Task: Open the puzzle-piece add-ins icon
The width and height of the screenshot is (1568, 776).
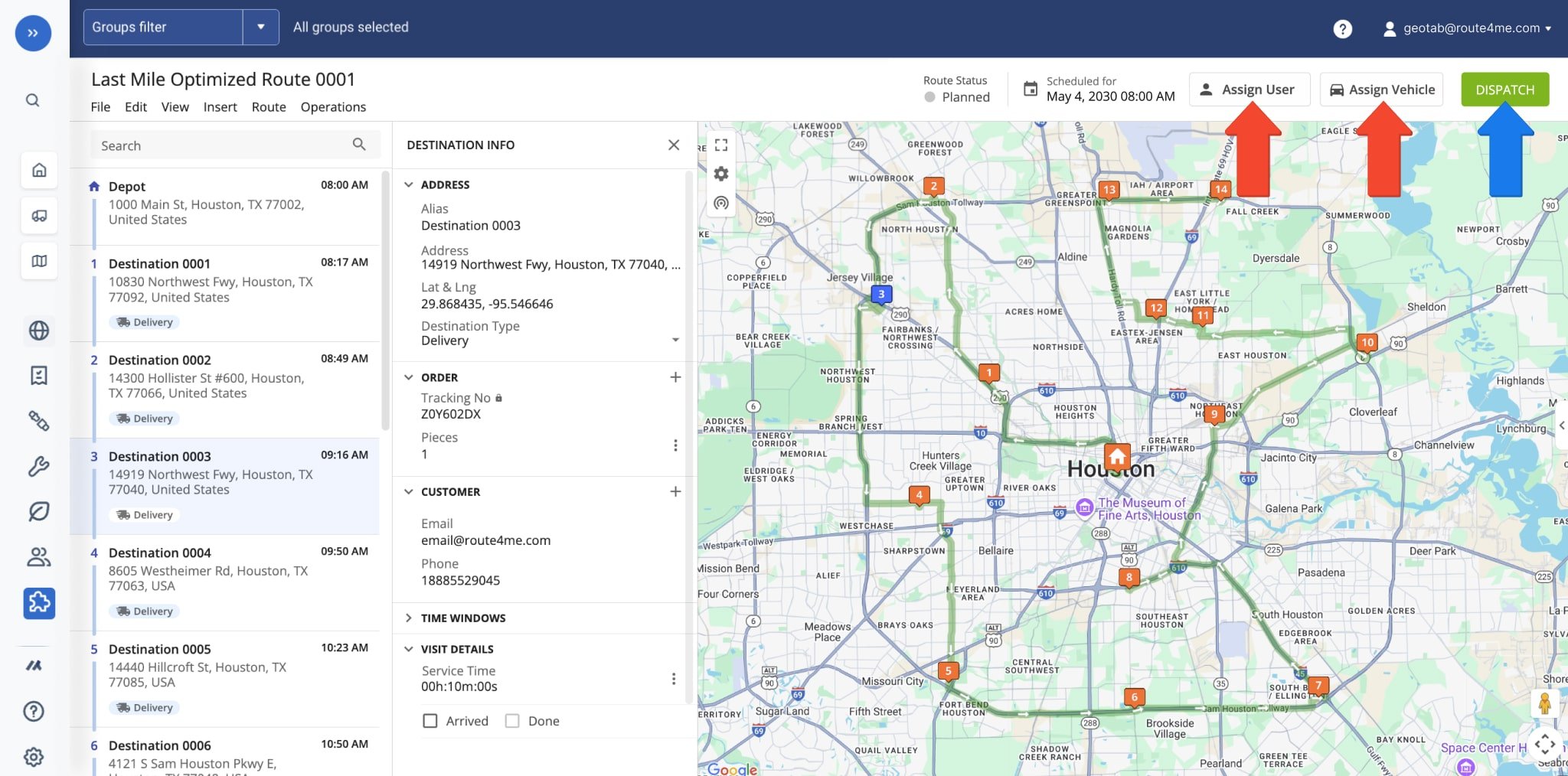Action: (x=39, y=603)
